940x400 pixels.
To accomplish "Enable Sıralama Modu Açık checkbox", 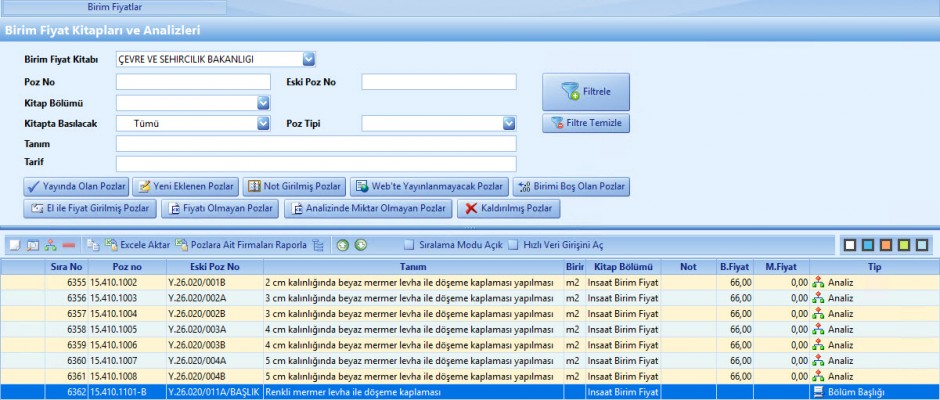I will [409, 245].
